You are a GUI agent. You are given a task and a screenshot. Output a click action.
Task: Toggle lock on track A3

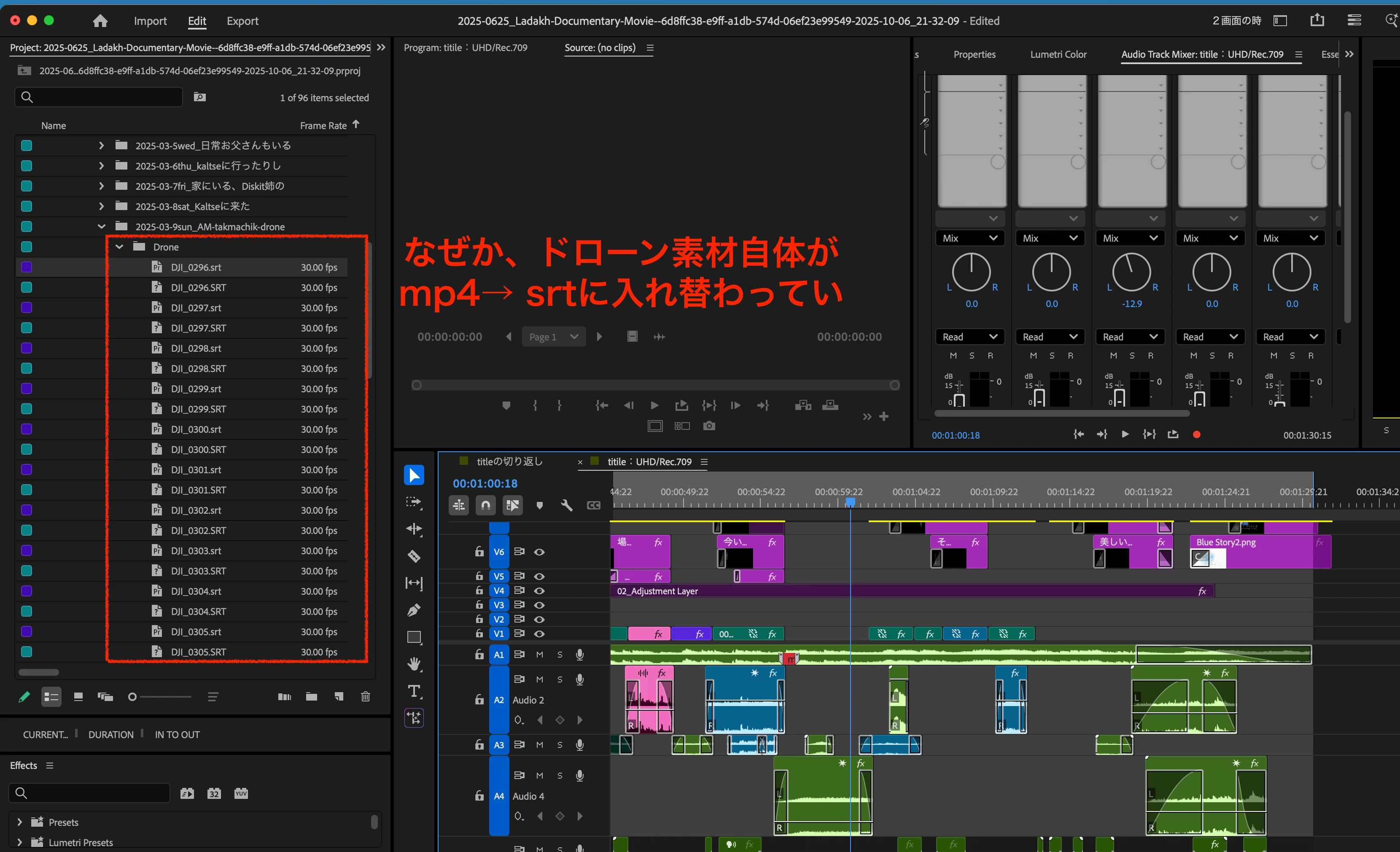pyautogui.click(x=479, y=744)
